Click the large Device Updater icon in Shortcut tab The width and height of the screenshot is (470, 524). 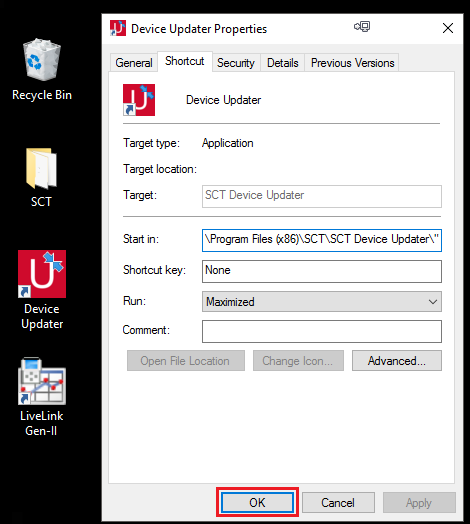(139, 100)
